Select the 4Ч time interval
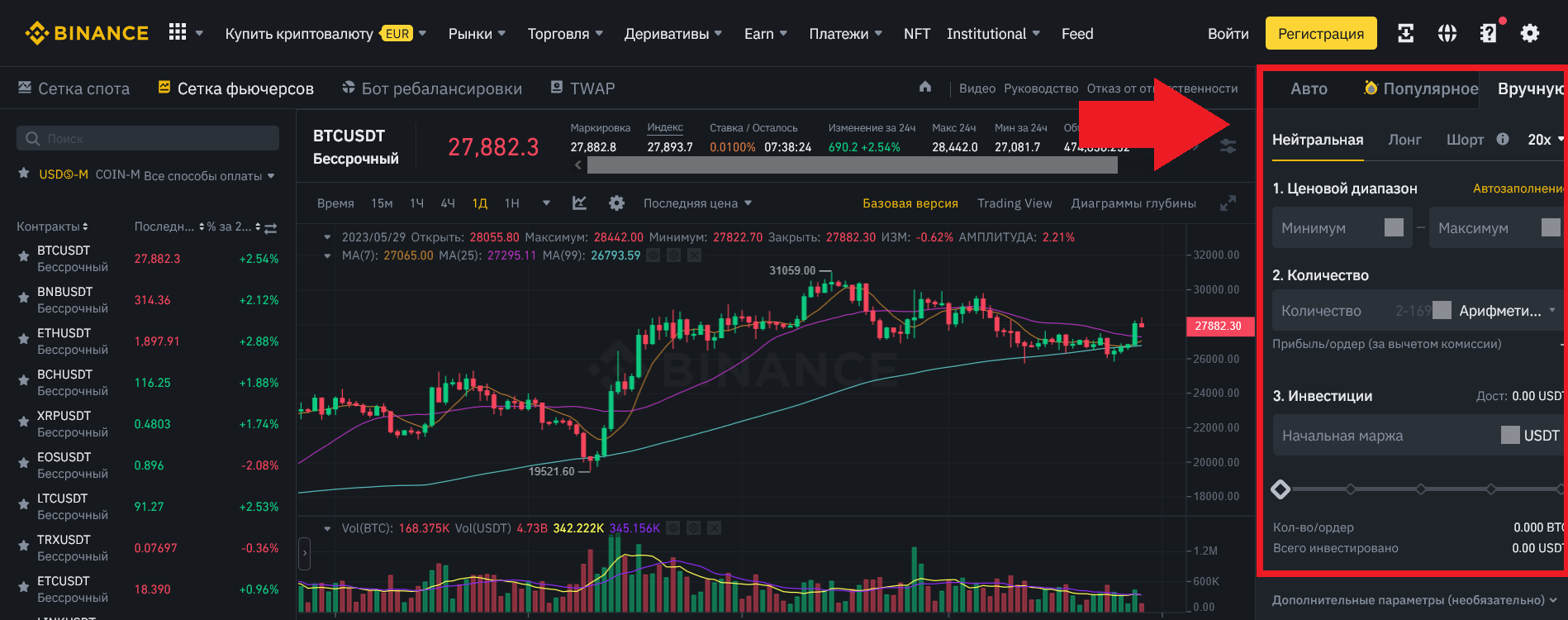Viewport: 1568px width, 620px height. 448,203
